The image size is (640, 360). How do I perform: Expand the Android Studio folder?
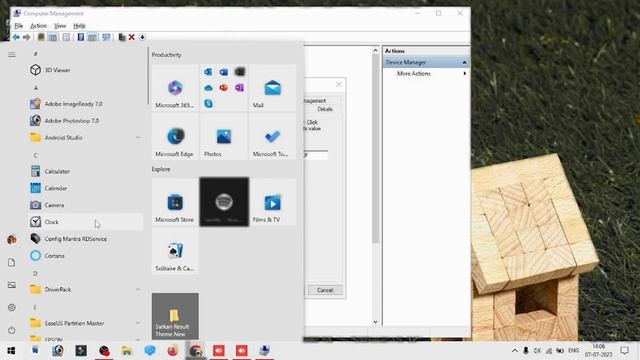(138, 138)
